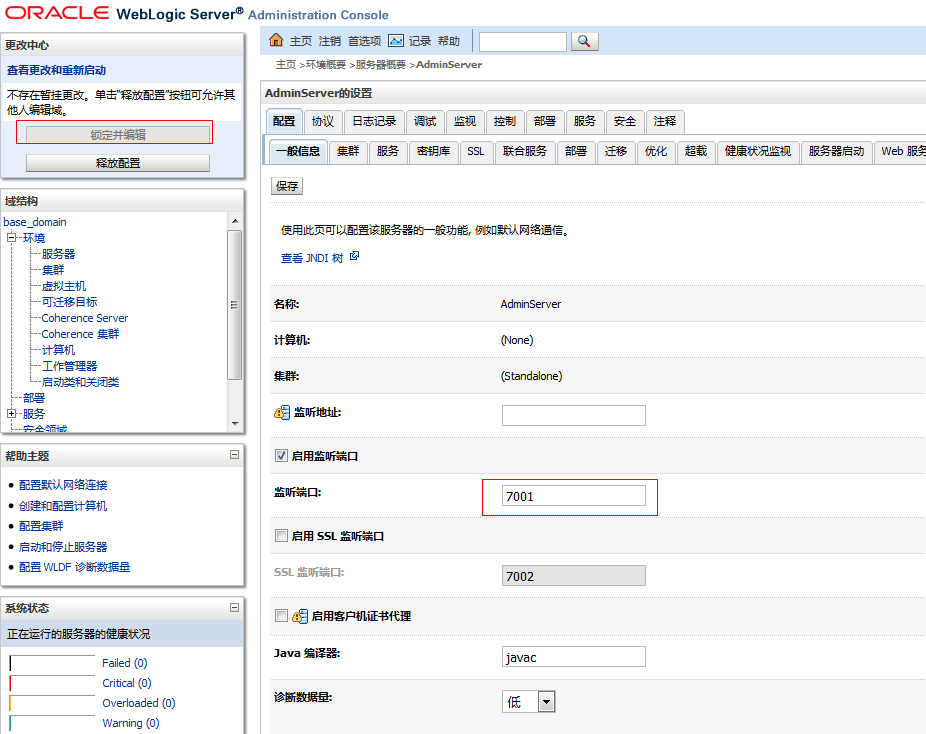Open 帮助 in the top toolbar
Image resolution: width=926 pixels, height=734 pixels.
click(x=449, y=41)
